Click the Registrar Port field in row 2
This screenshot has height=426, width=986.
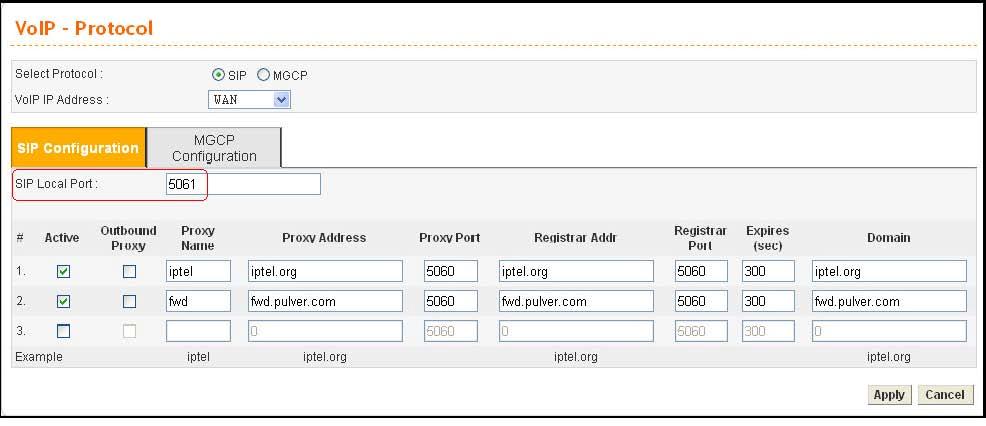(701, 301)
